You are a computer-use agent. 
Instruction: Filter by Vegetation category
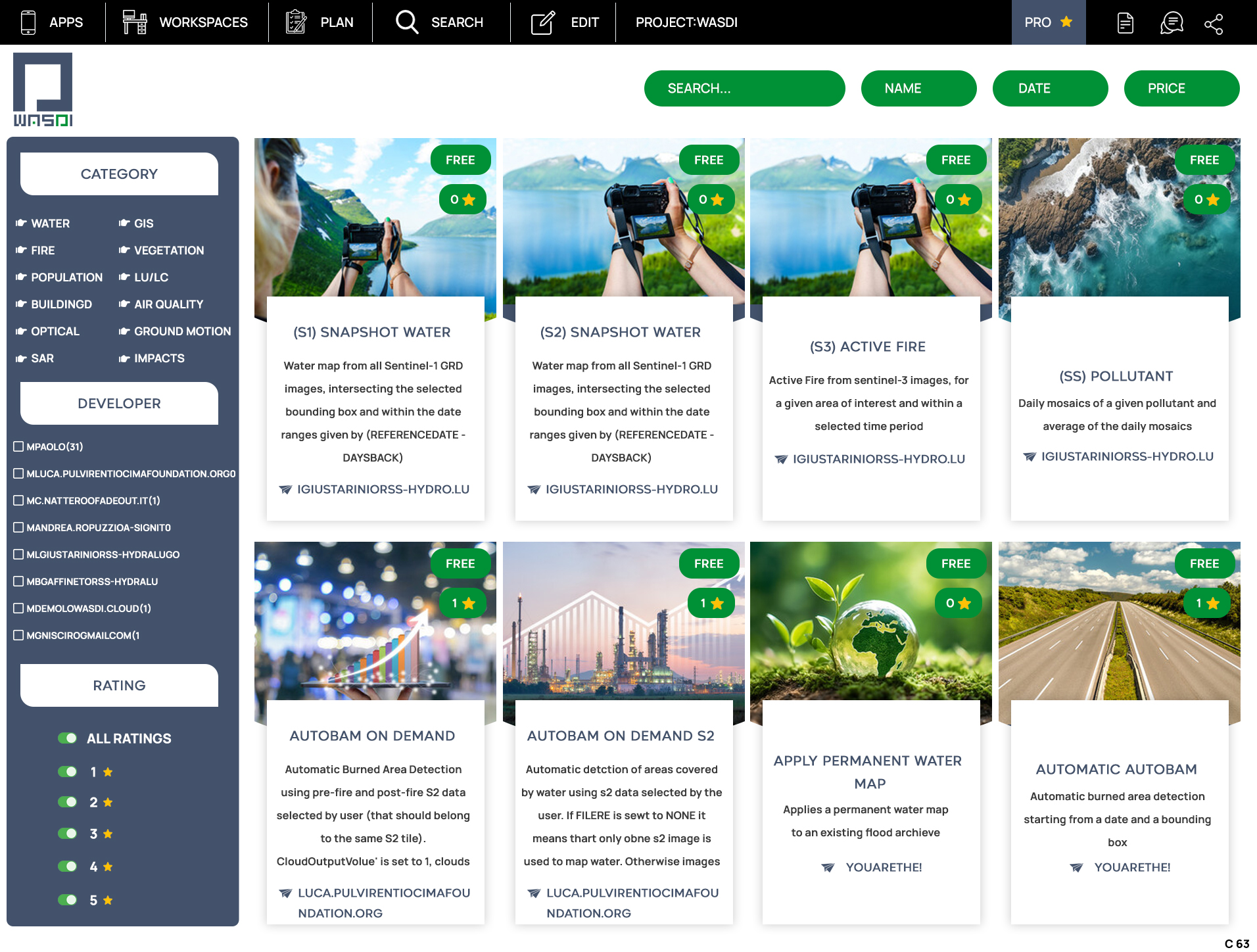(x=168, y=250)
